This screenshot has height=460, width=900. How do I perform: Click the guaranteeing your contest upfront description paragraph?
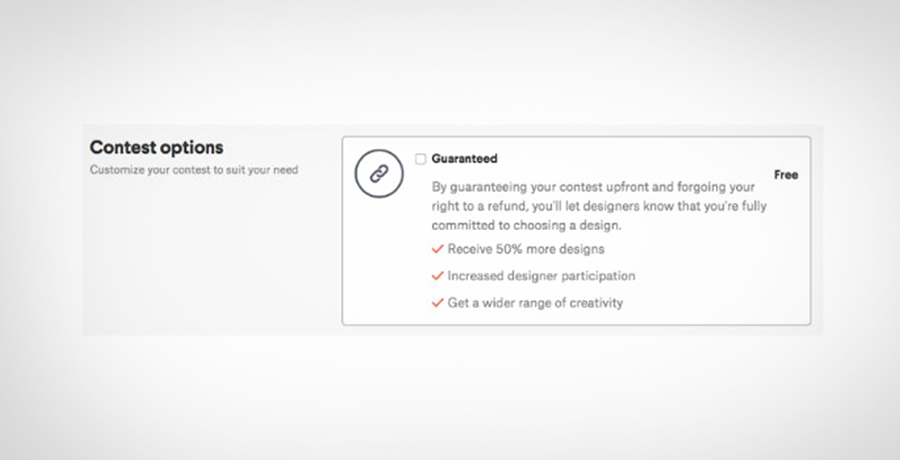pyautogui.click(x=599, y=206)
